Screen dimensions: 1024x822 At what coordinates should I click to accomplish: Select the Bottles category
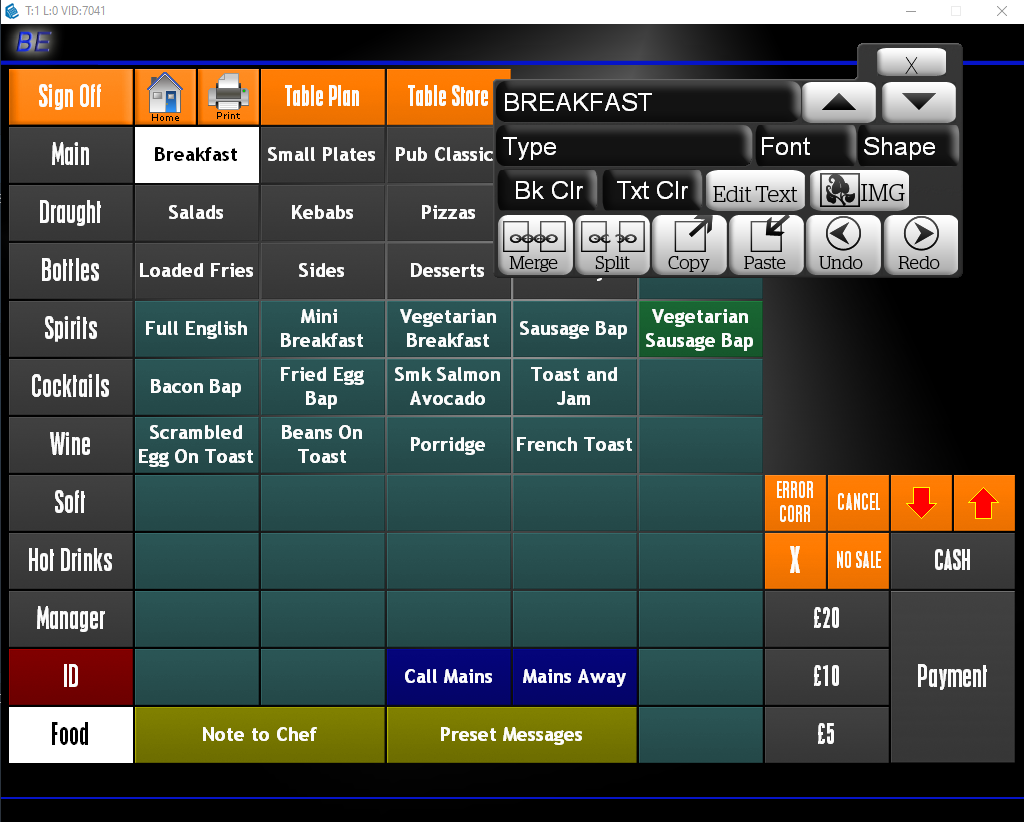click(x=71, y=270)
